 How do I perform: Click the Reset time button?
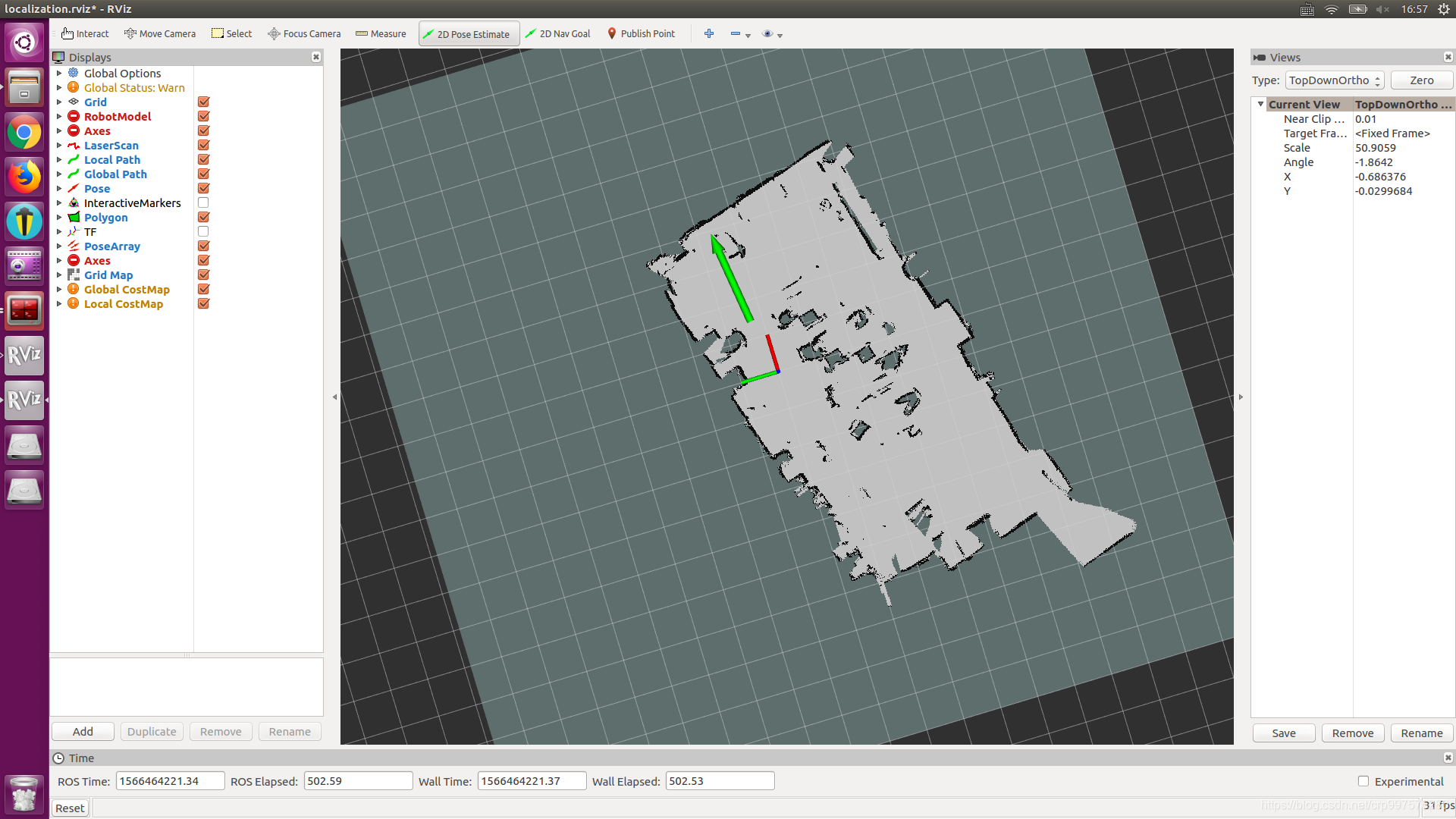pos(70,808)
